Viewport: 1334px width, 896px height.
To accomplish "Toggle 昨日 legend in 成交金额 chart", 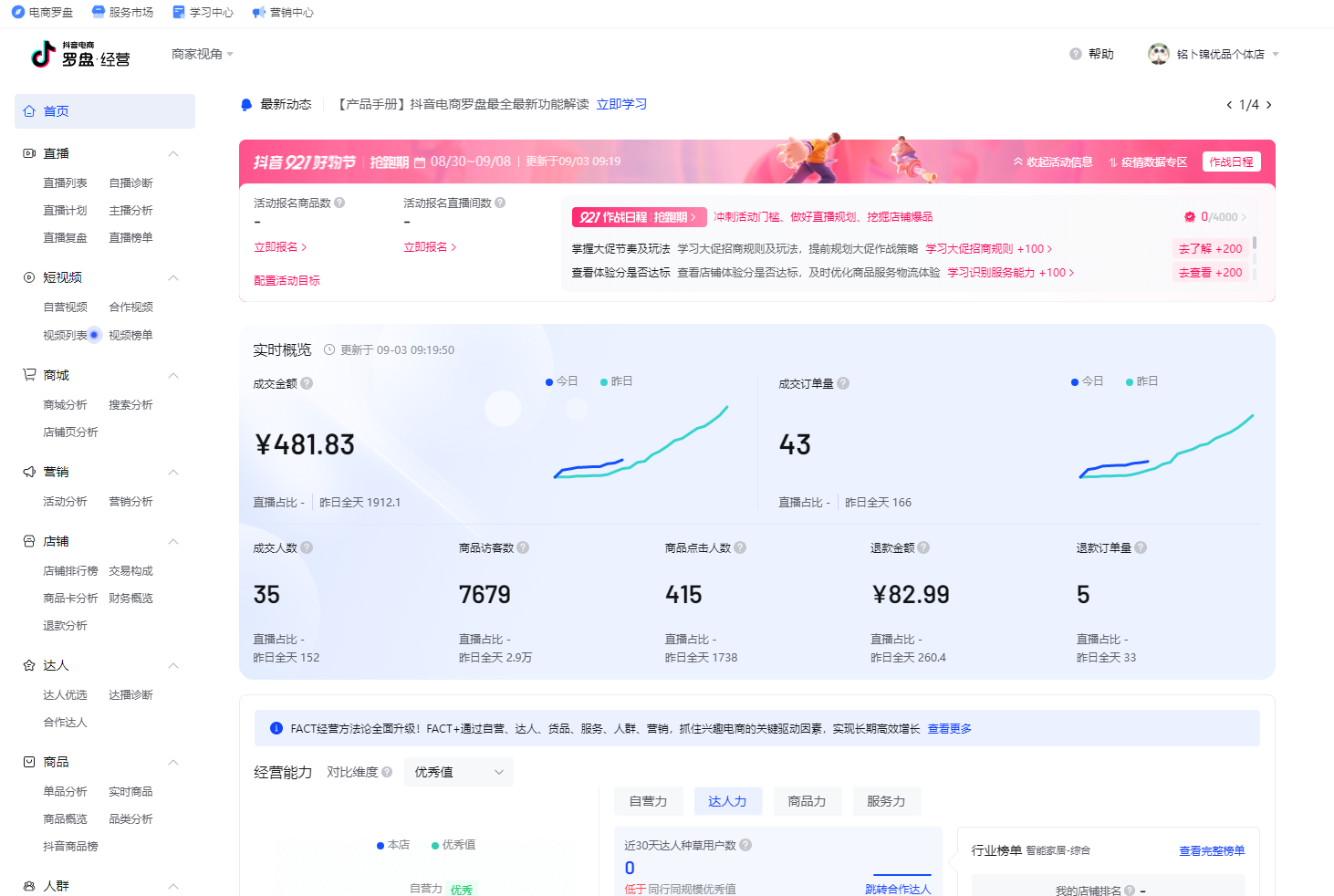I will [x=617, y=381].
